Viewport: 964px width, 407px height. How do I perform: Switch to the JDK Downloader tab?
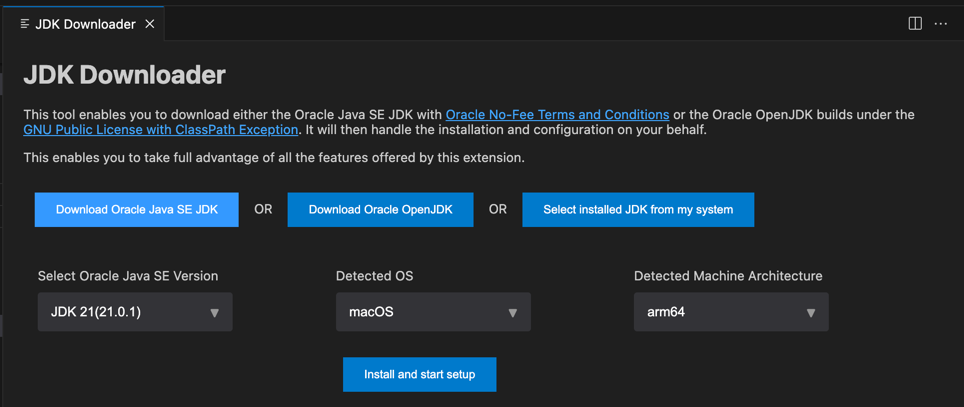coord(85,24)
